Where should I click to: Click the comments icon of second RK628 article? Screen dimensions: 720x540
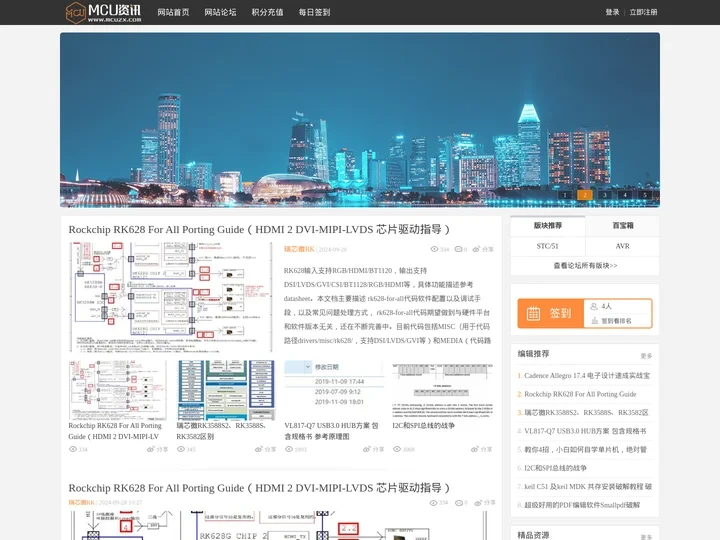point(459,503)
